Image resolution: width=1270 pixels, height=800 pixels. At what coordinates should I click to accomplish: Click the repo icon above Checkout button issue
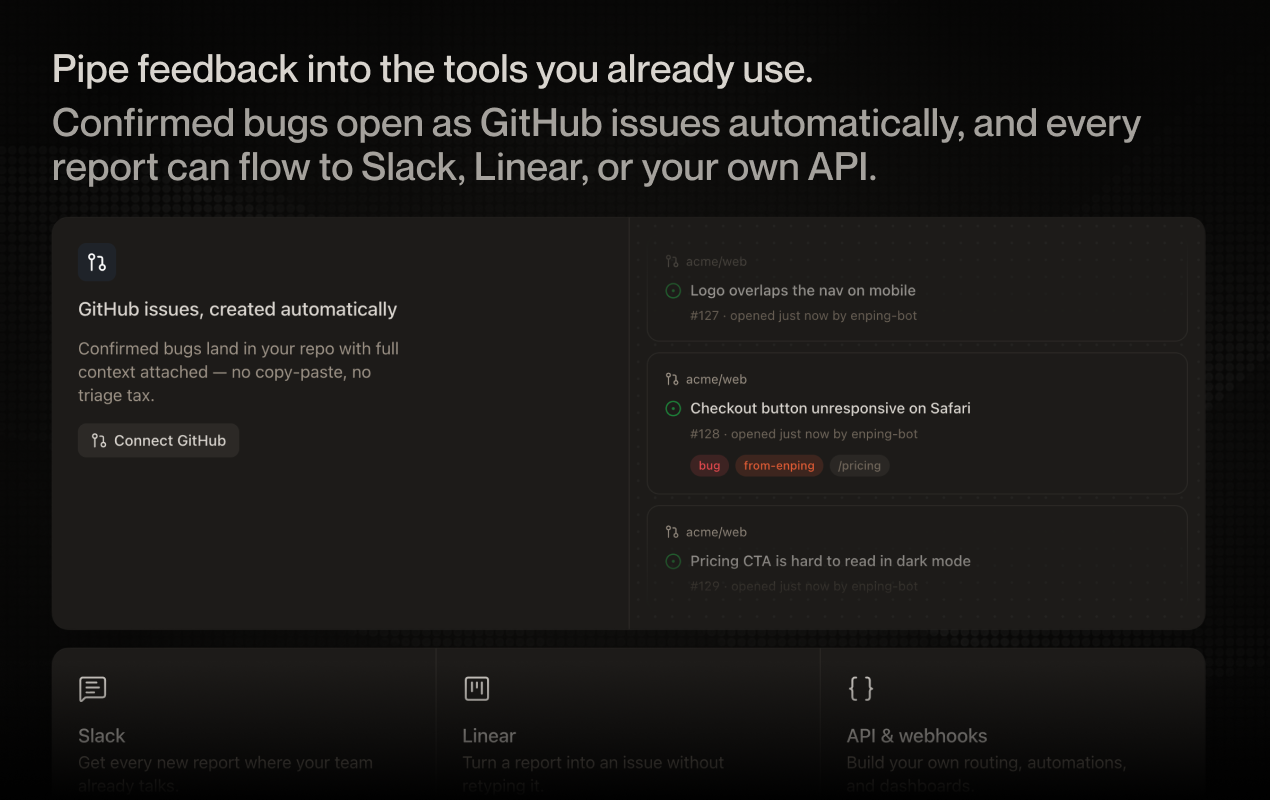pos(672,380)
